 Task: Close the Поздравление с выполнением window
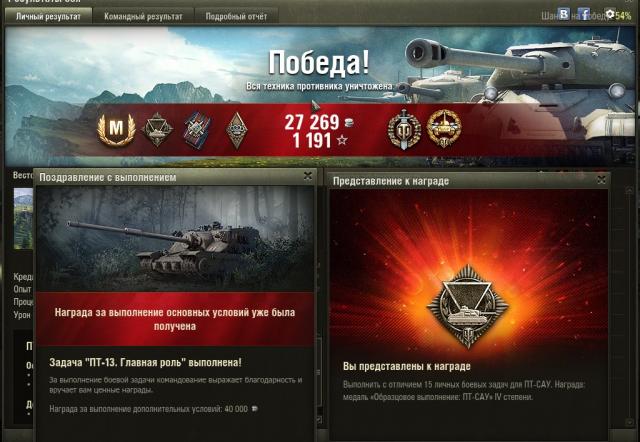point(308,176)
